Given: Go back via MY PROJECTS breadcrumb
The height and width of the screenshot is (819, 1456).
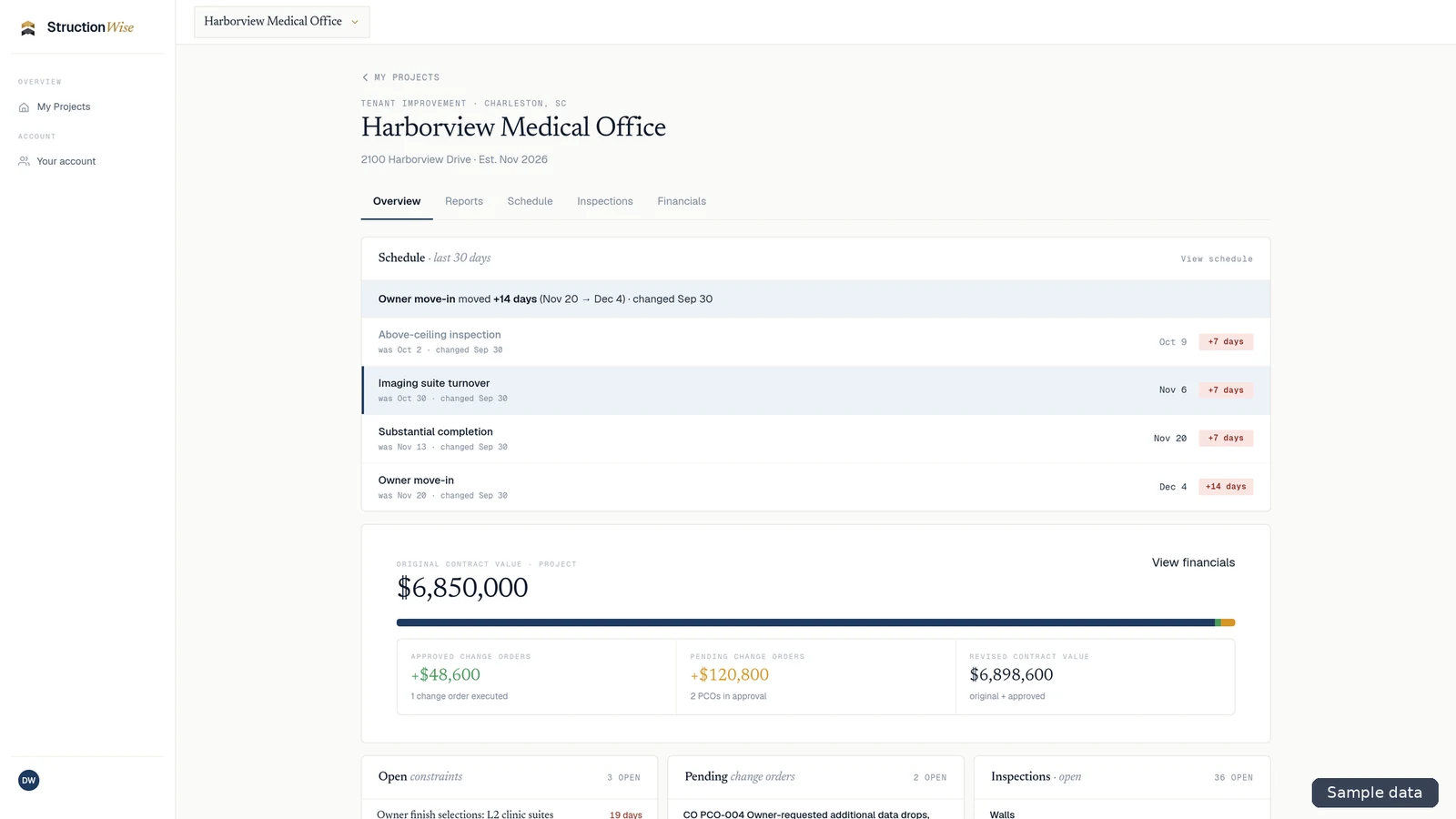Looking at the screenshot, I should [407, 77].
